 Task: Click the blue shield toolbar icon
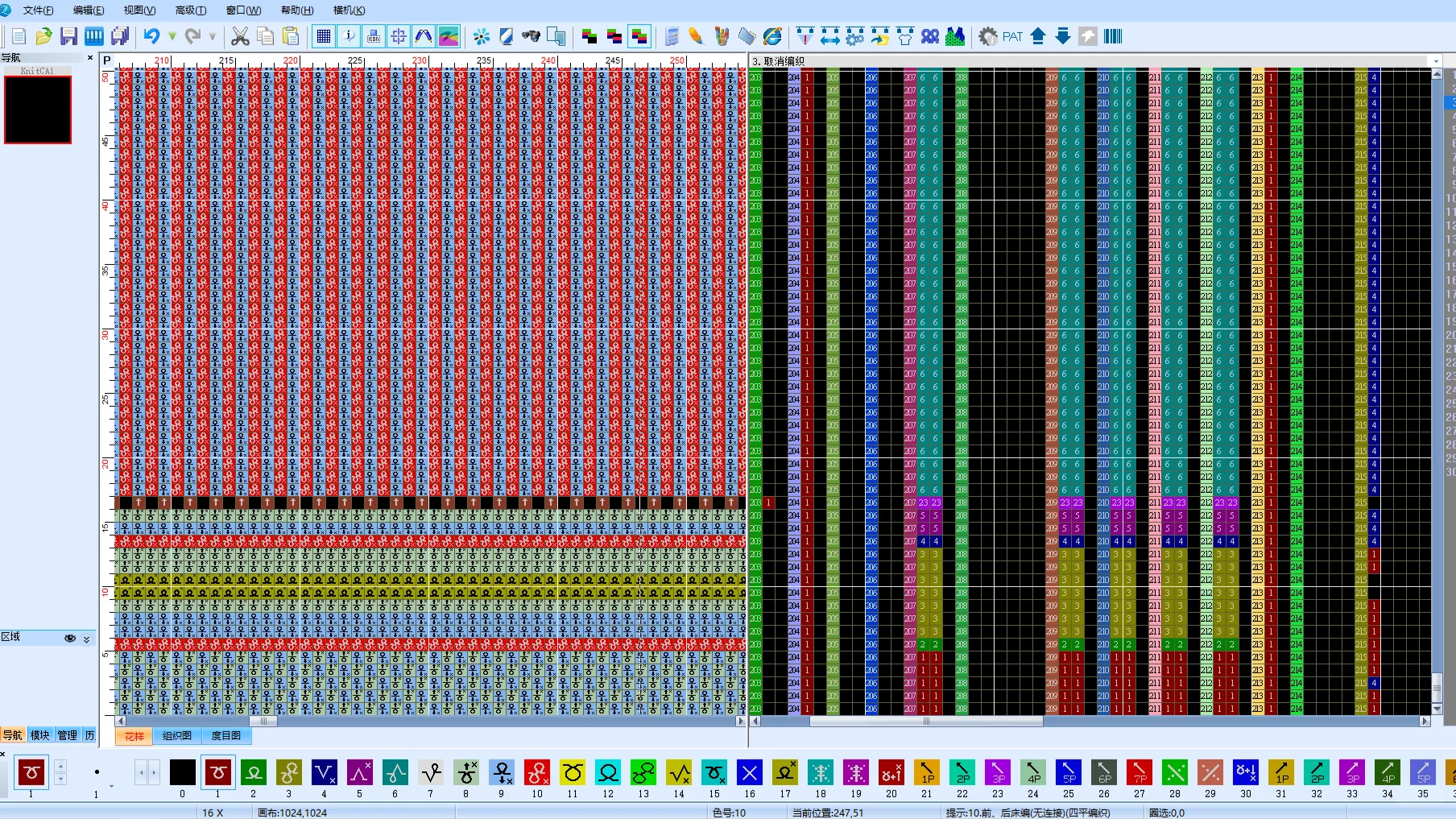(x=506, y=36)
